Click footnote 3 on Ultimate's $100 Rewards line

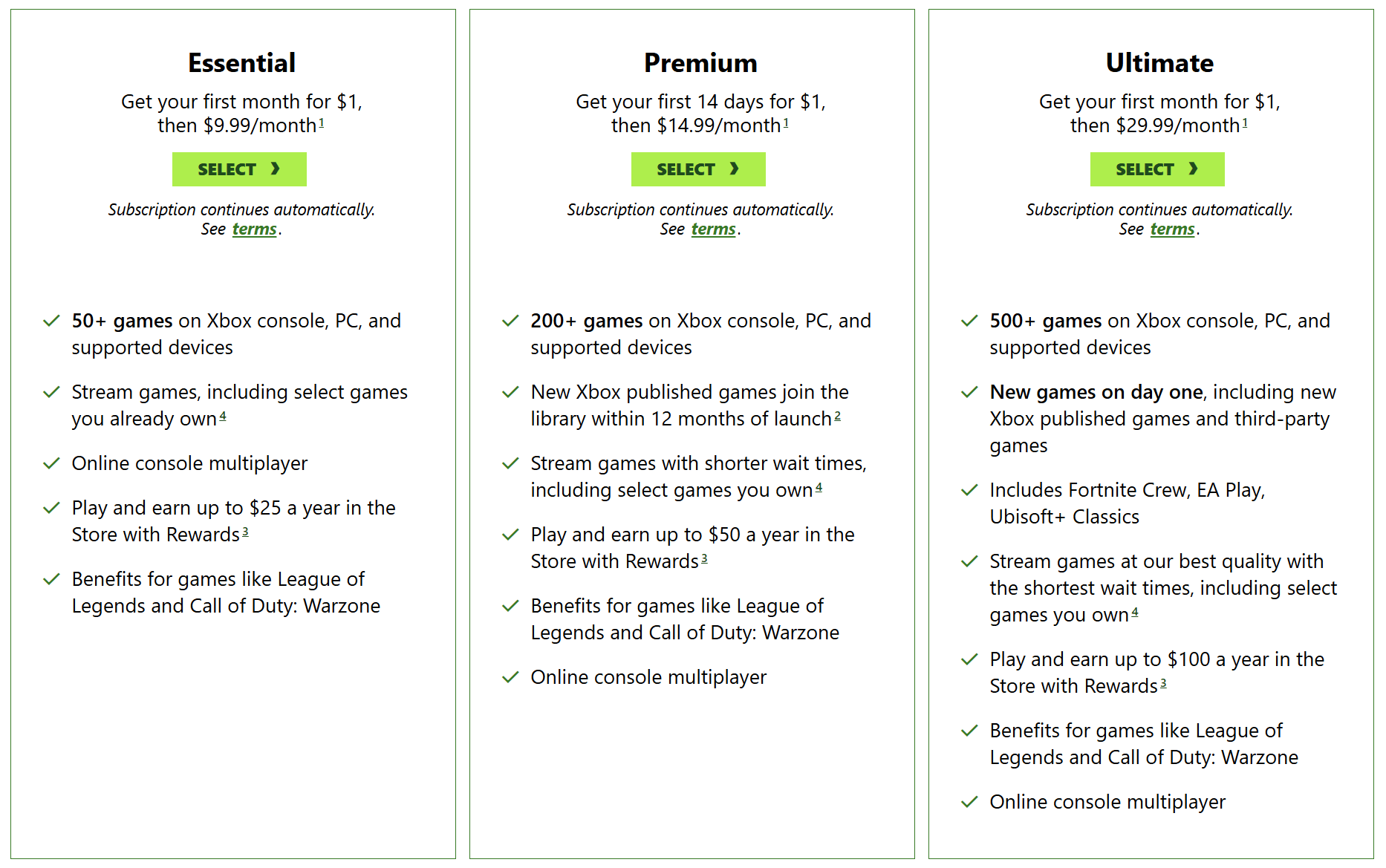tap(1163, 682)
